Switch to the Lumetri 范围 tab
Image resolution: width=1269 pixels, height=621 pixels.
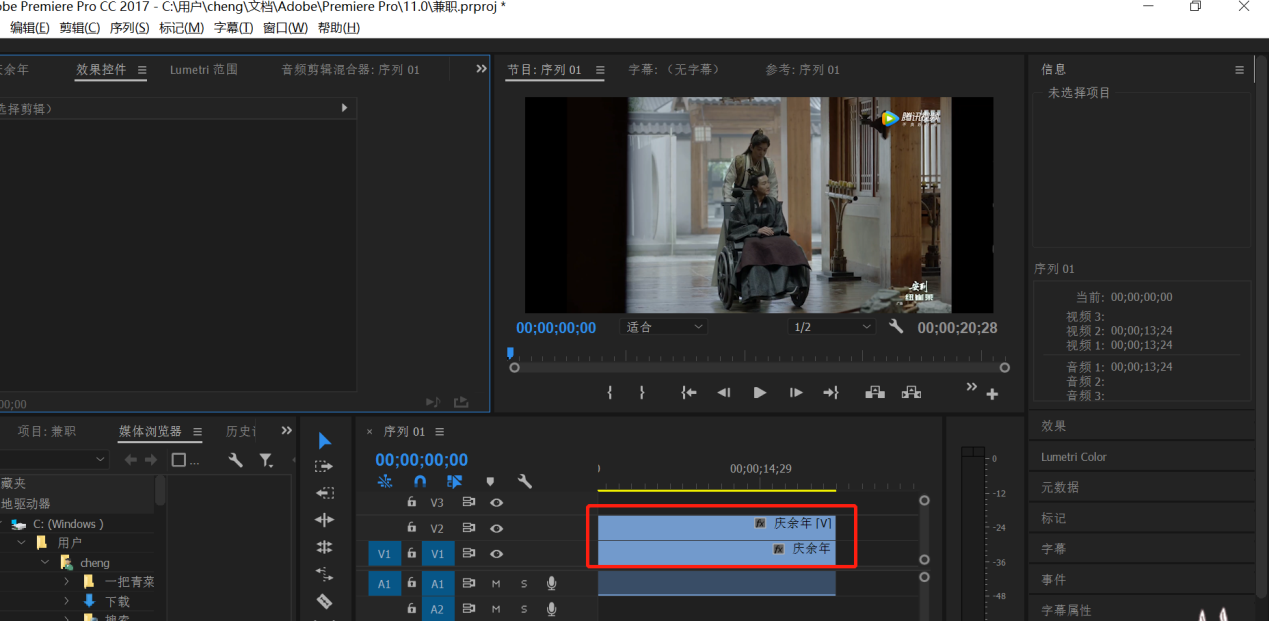click(204, 70)
